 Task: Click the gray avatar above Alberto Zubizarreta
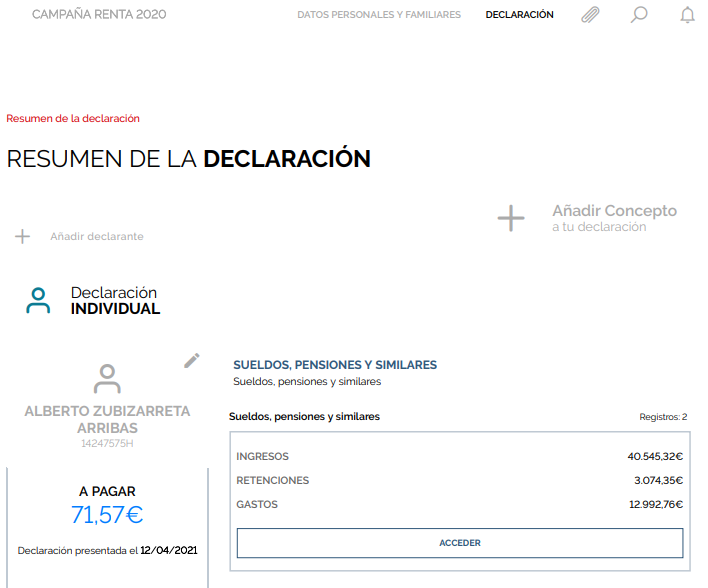tap(107, 378)
